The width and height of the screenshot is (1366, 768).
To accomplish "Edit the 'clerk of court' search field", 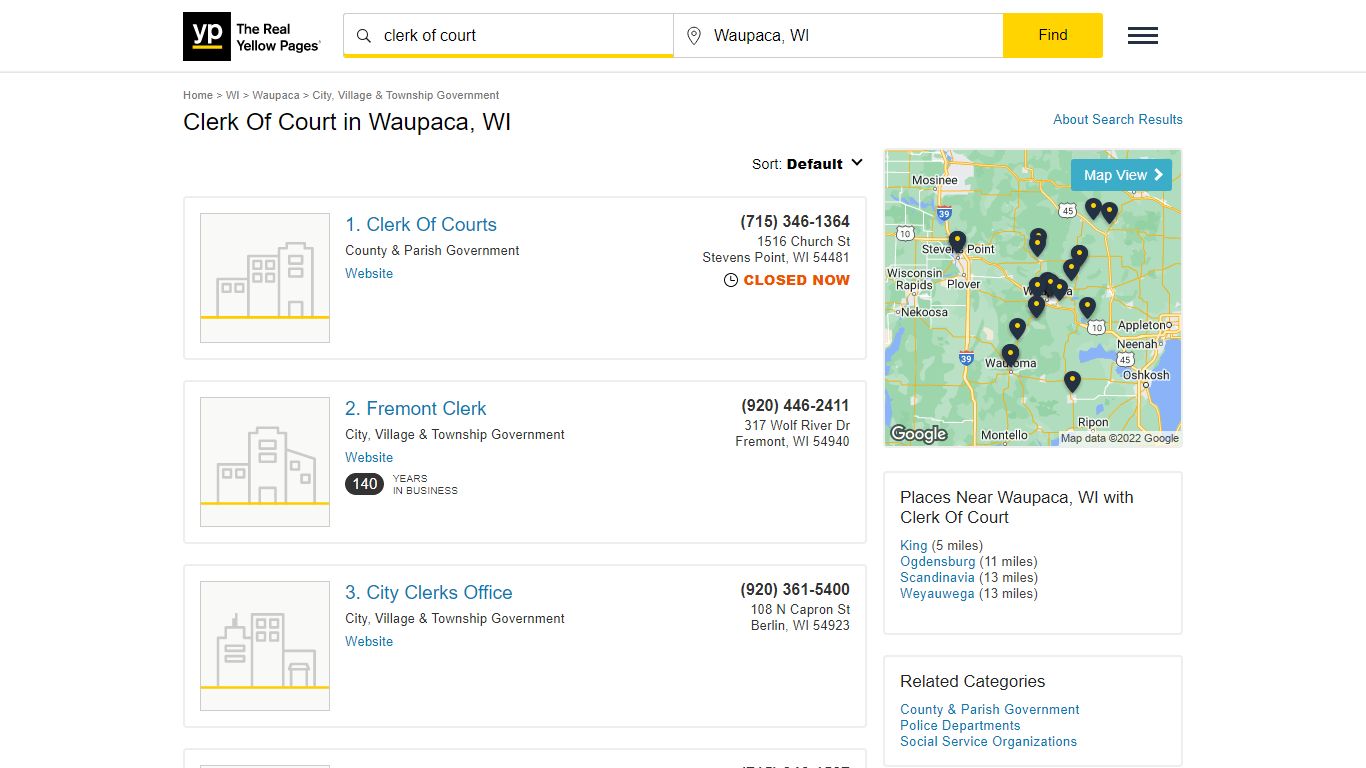I will point(508,36).
